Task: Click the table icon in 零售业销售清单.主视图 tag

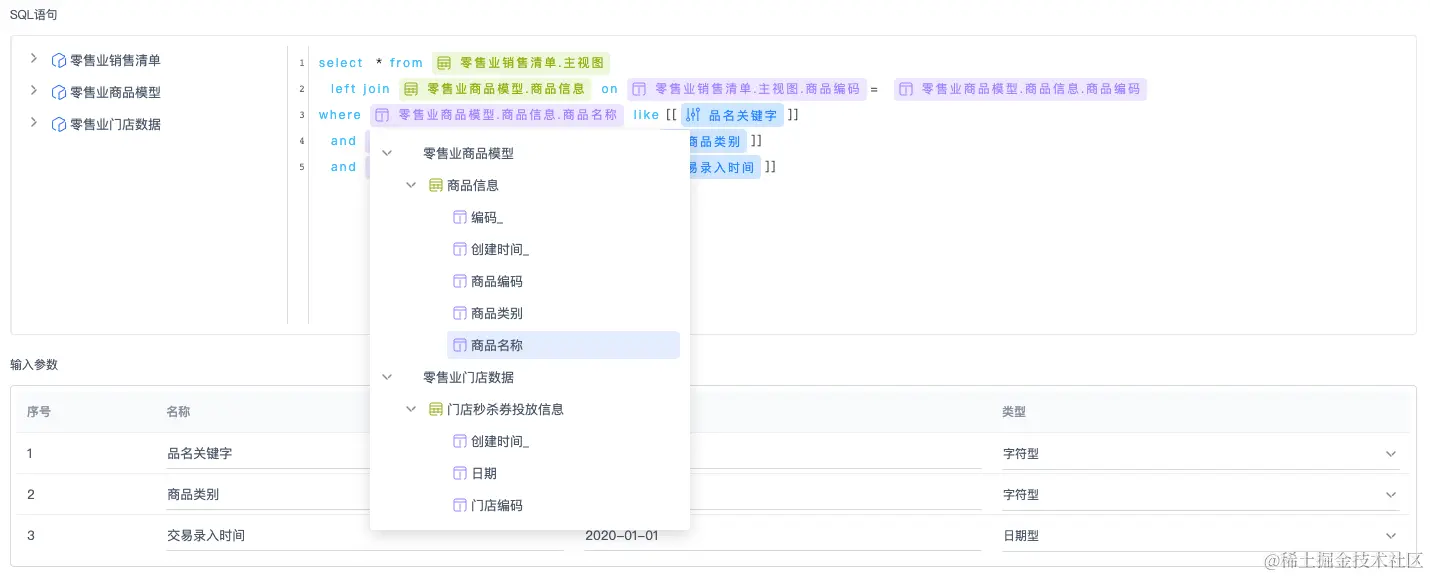Action: 444,63
